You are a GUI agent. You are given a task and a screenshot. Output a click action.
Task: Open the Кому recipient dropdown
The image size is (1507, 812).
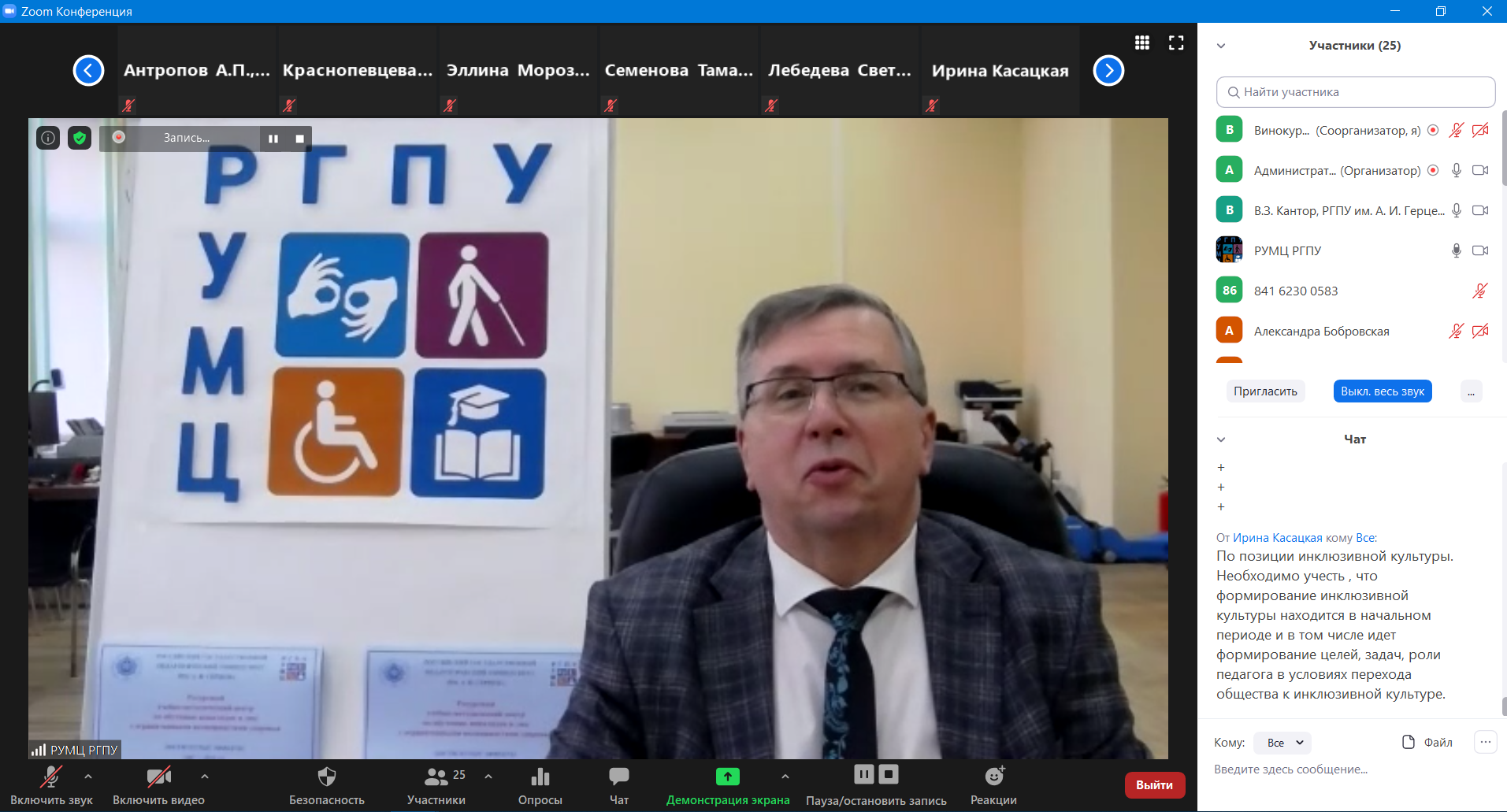pos(1284,743)
